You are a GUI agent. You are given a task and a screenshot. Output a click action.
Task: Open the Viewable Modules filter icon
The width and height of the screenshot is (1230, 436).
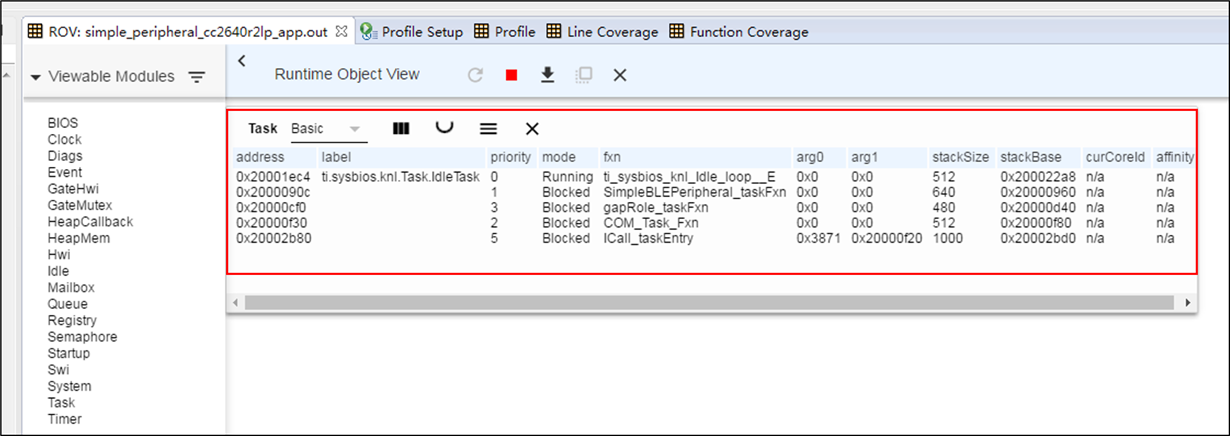[197, 77]
